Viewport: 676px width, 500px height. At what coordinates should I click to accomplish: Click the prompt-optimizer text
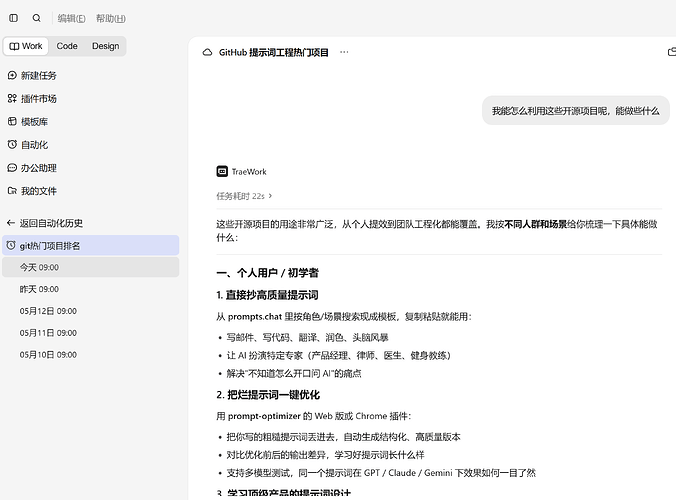click(264, 416)
